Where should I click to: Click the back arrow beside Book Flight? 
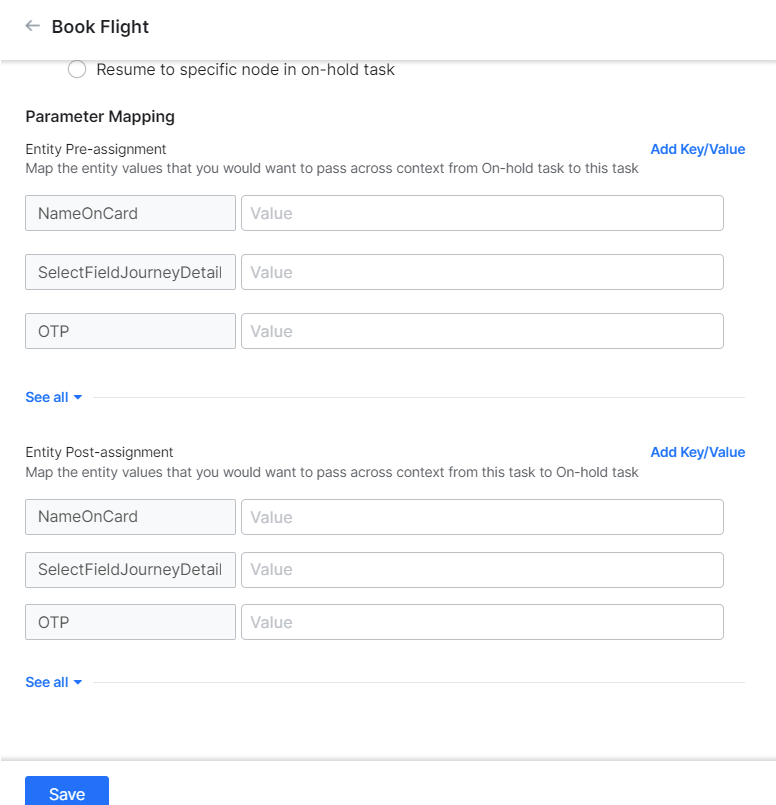click(33, 26)
